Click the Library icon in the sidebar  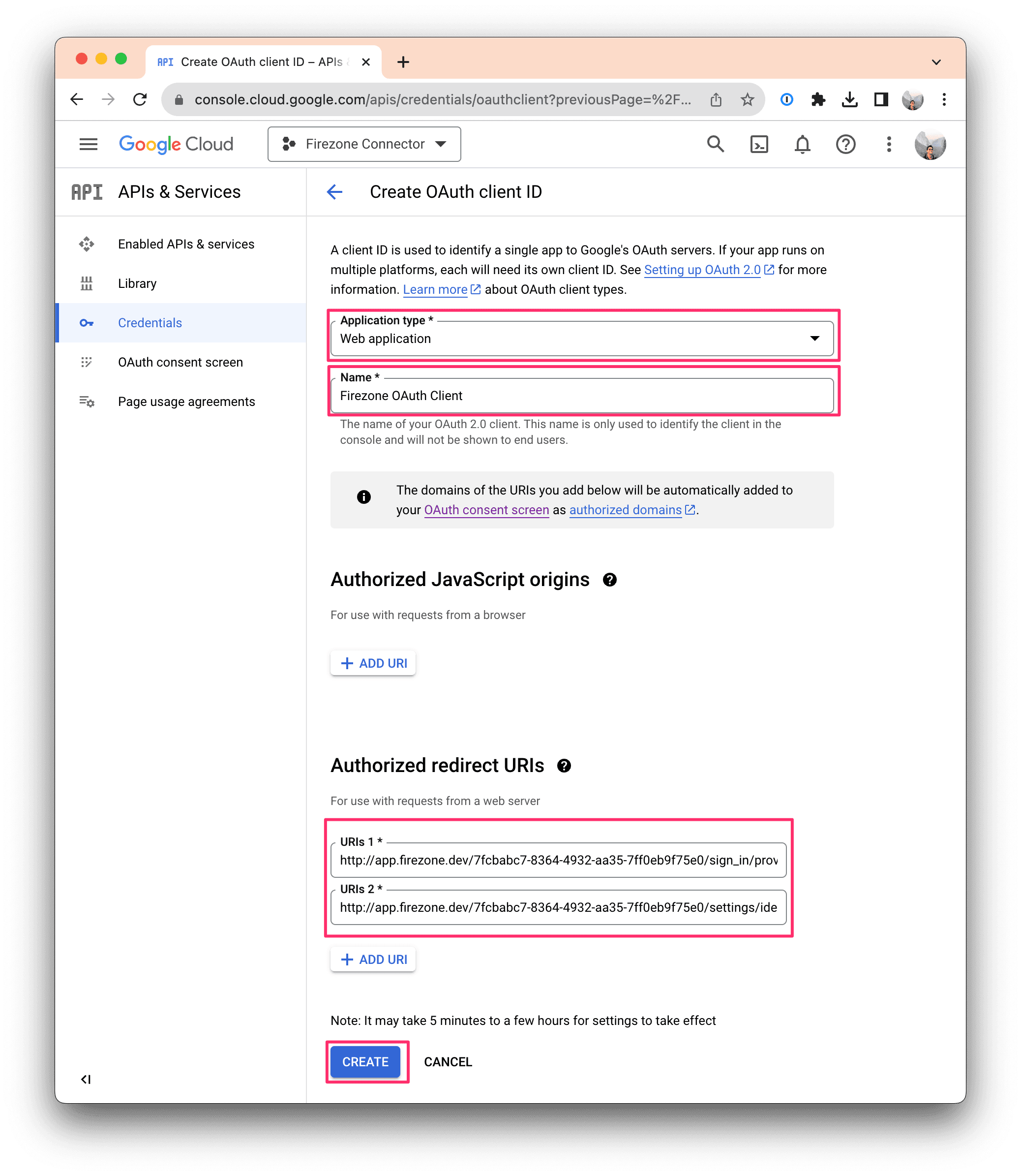point(87,283)
